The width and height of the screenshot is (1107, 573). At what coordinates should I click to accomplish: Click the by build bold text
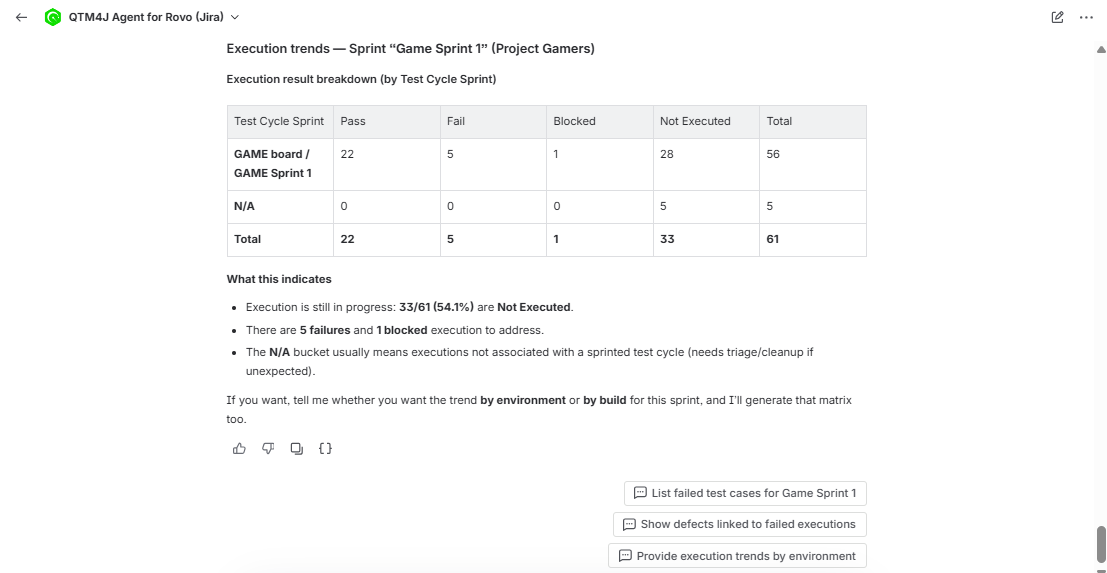click(604, 400)
